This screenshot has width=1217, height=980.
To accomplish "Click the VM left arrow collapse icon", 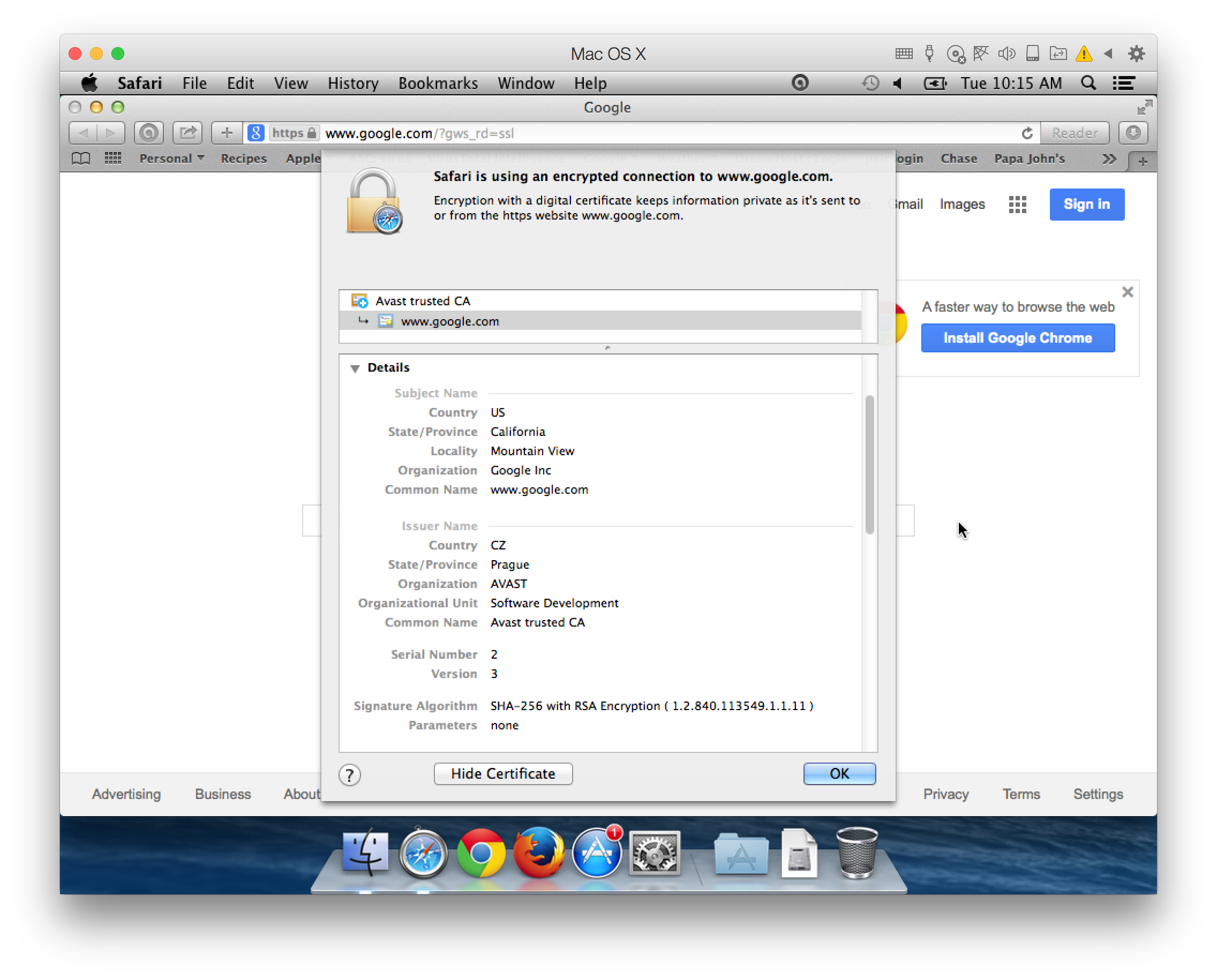I will tap(1107, 54).
